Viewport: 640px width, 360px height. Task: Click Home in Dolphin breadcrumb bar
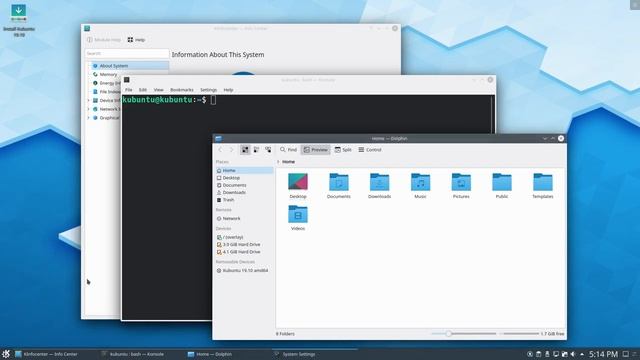tap(289, 162)
